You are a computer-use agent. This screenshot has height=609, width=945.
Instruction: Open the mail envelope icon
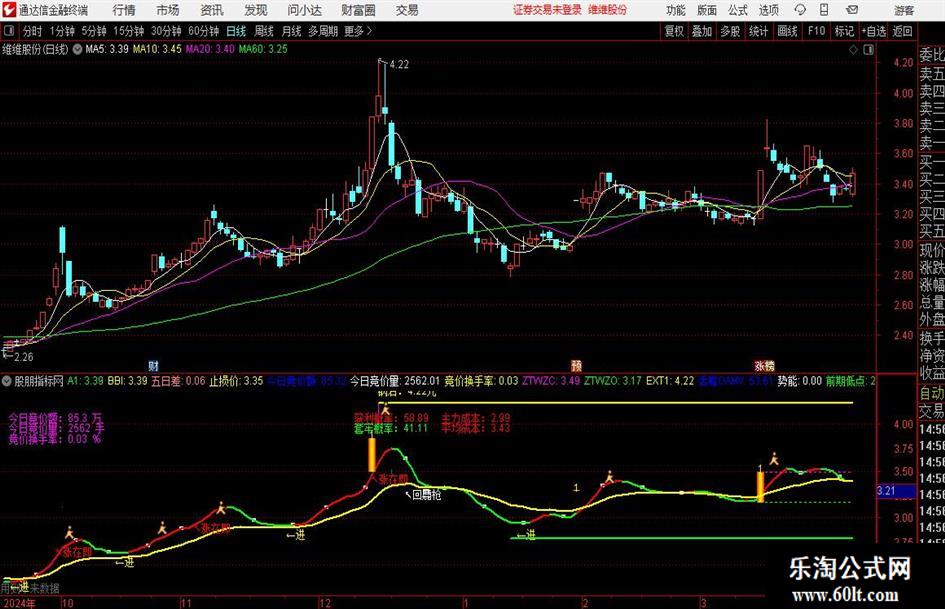(x=852, y=10)
